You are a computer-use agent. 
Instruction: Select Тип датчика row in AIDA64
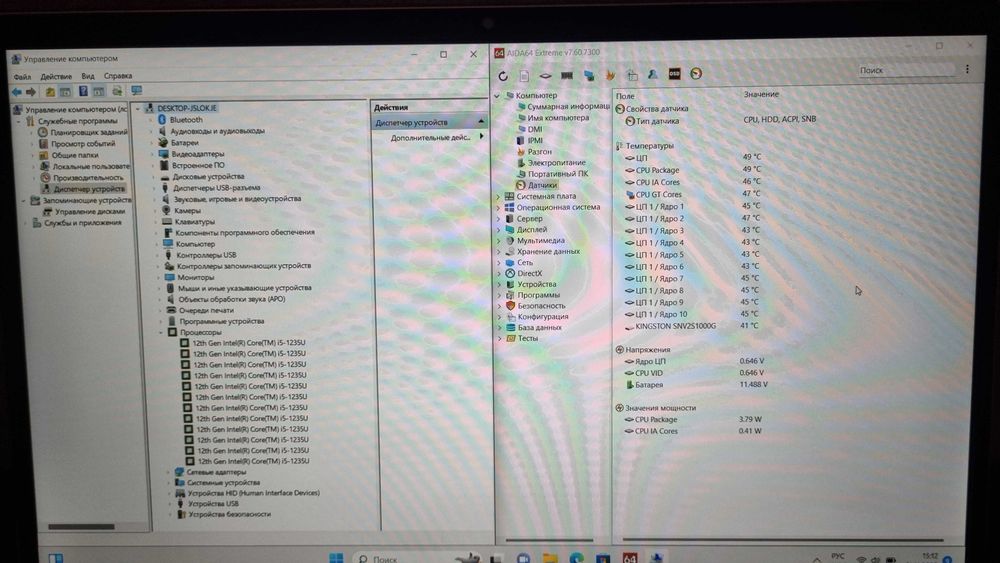point(721,121)
